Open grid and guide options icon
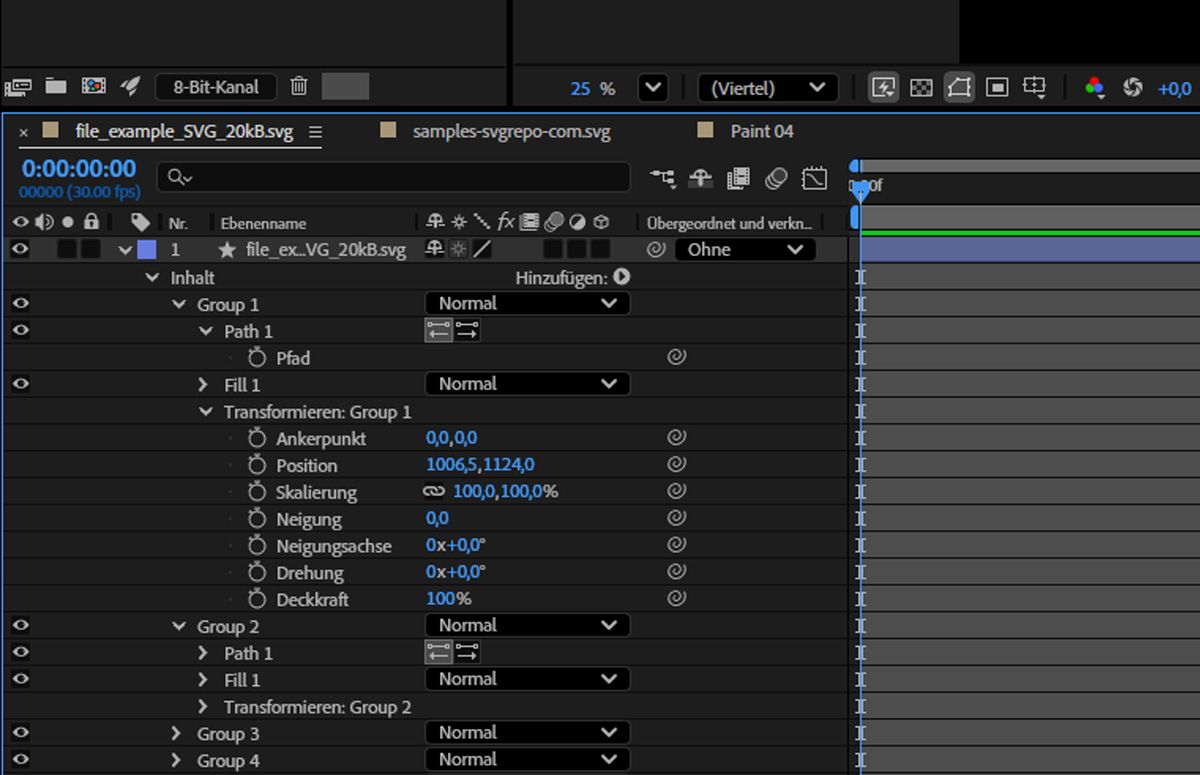Screen dimensions: 1200x775 click(x=1035, y=88)
